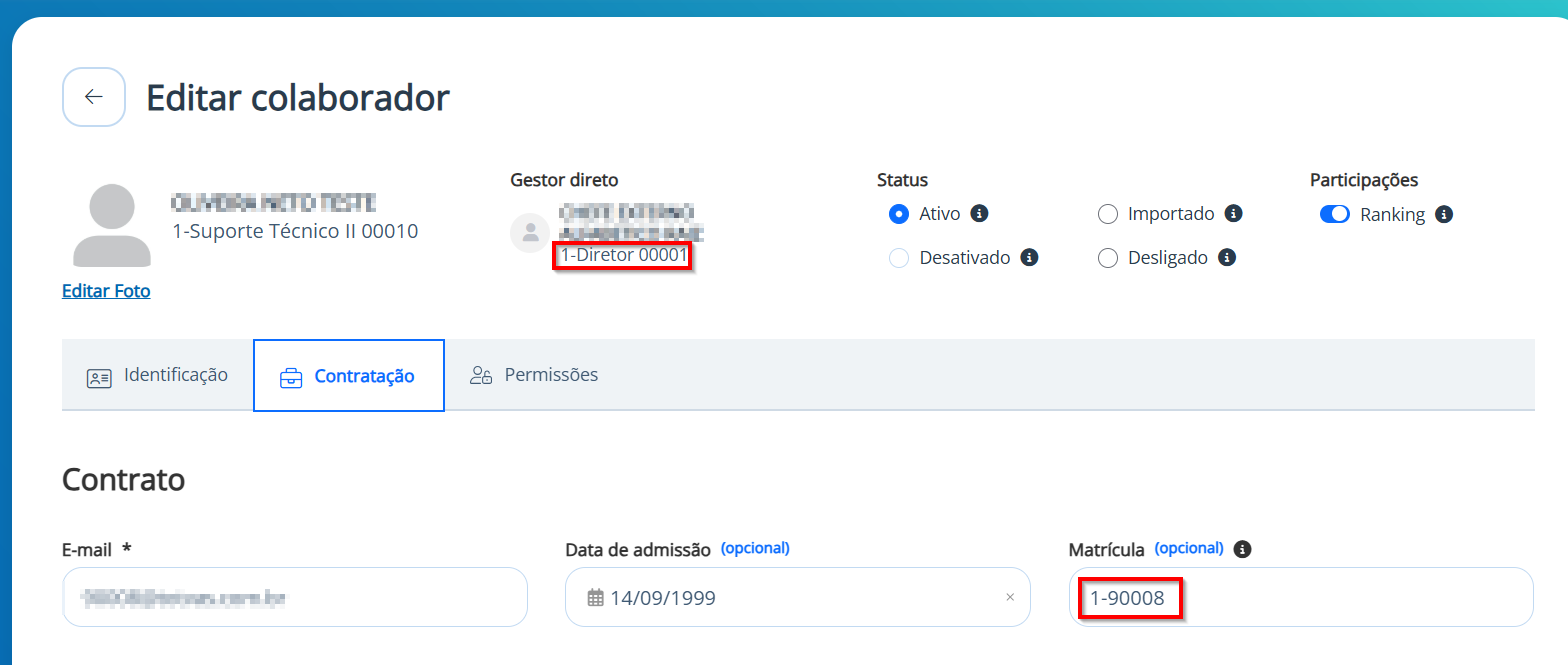
Task: Select the Importado status option
Action: pyautogui.click(x=1107, y=214)
